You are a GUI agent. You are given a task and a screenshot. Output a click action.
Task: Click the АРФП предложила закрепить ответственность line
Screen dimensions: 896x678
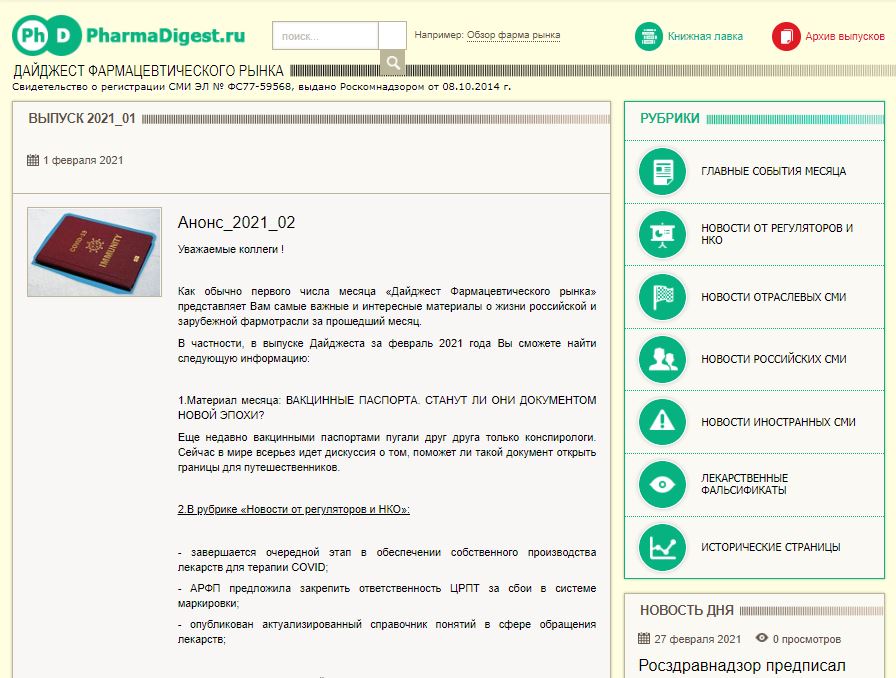click(387, 596)
